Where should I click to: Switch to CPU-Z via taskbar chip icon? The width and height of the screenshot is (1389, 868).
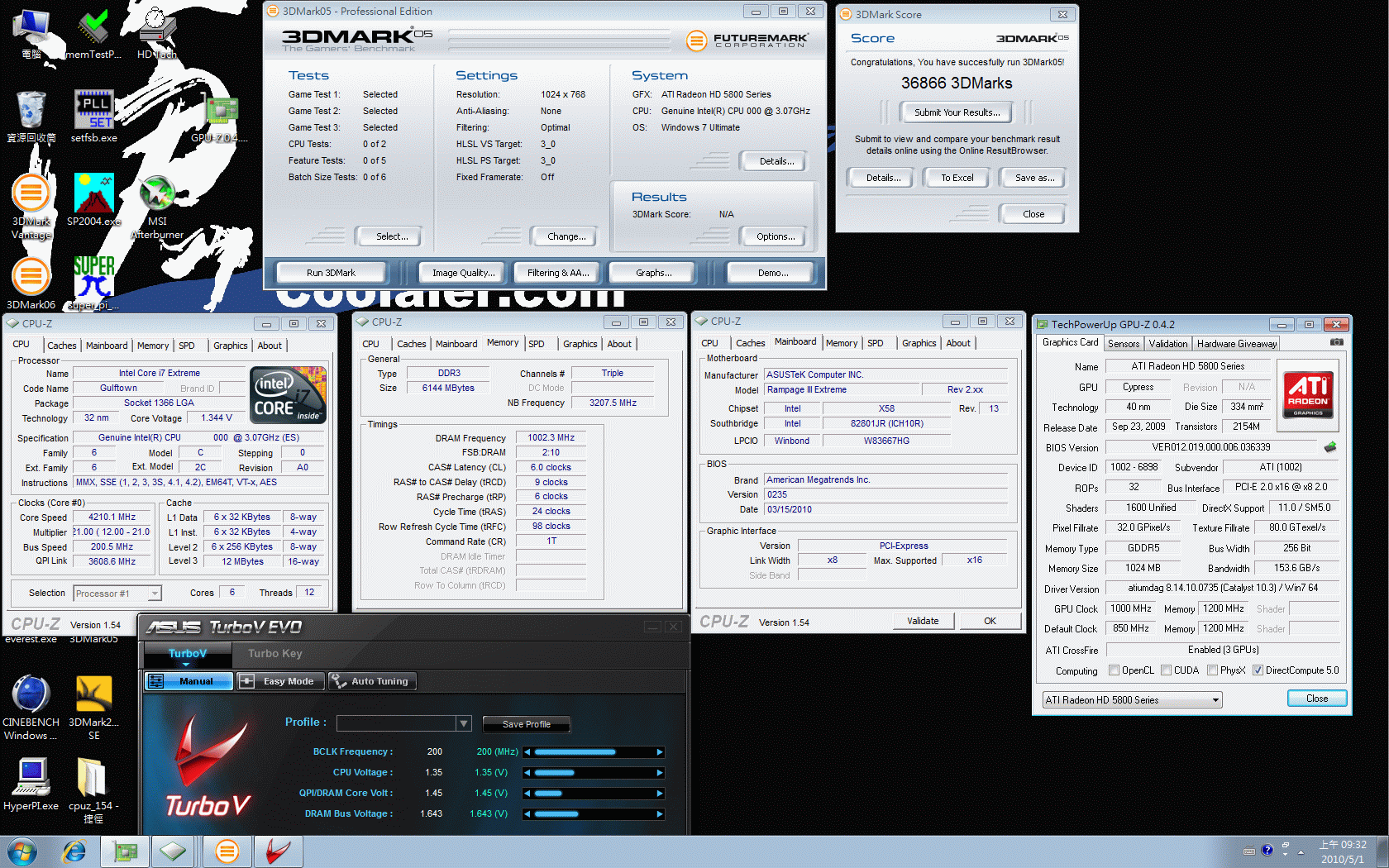click(174, 851)
